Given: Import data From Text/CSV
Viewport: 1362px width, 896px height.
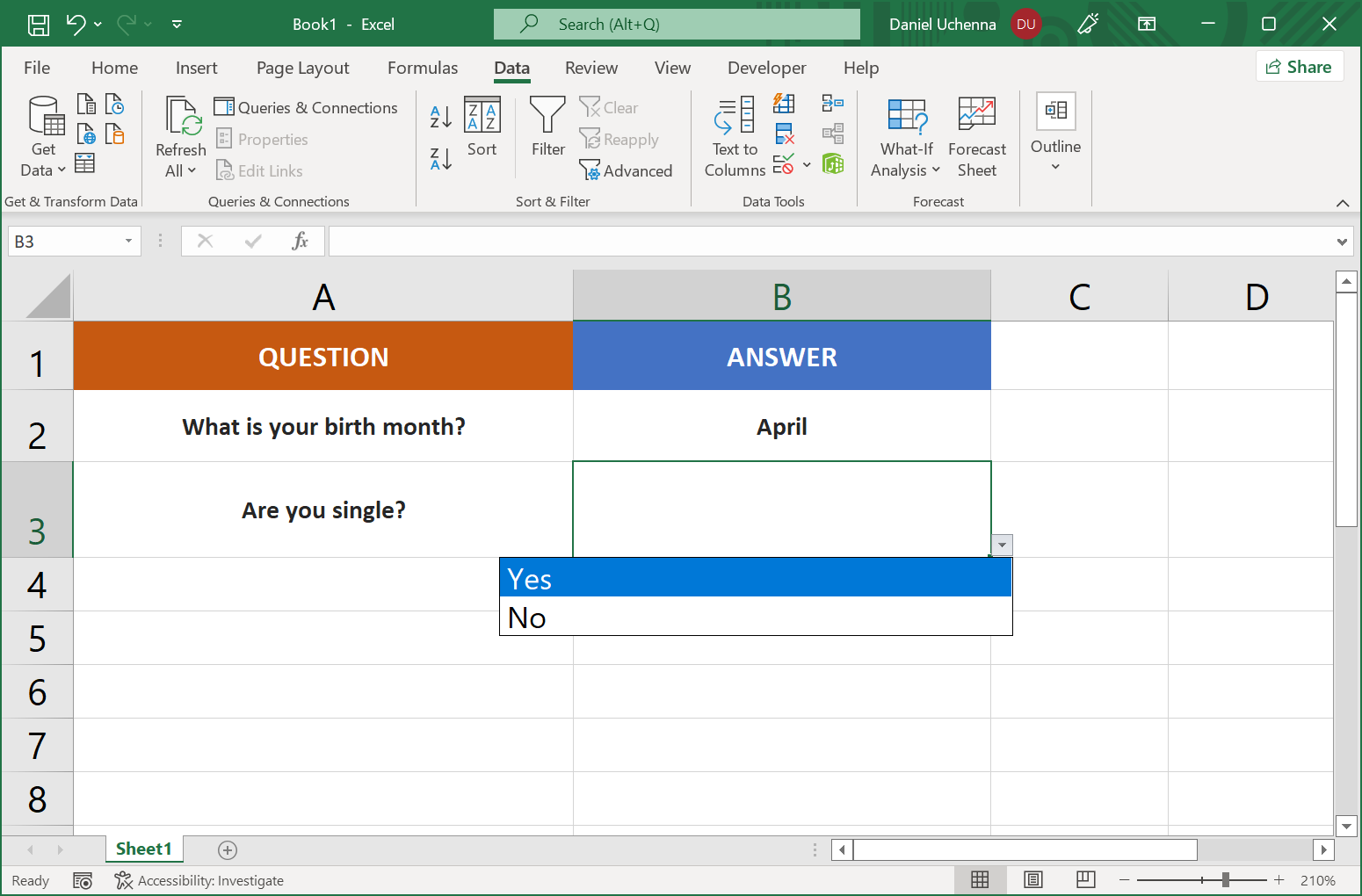Looking at the screenshot, I should point(86,103).
